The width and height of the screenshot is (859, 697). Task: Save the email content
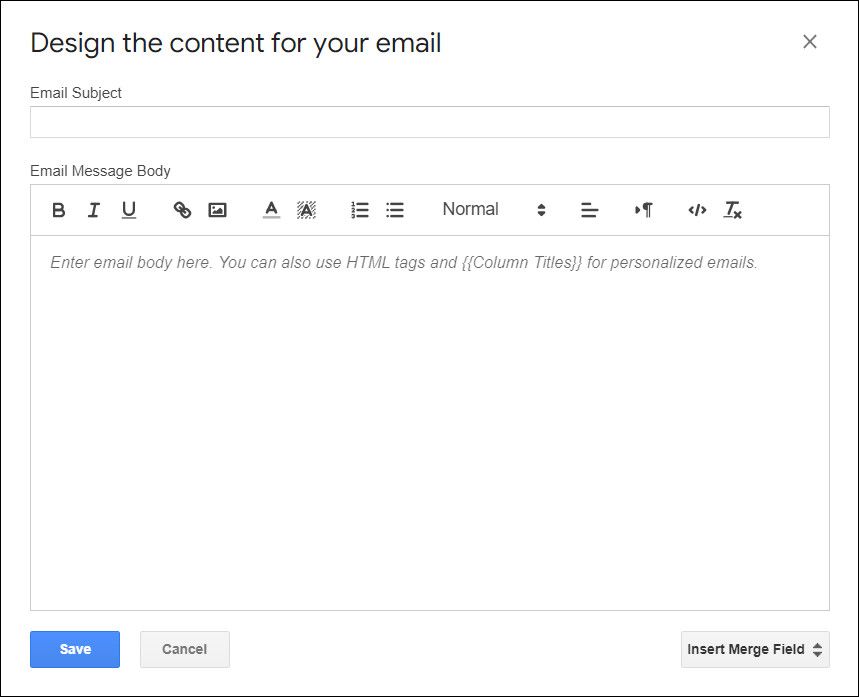75,649
